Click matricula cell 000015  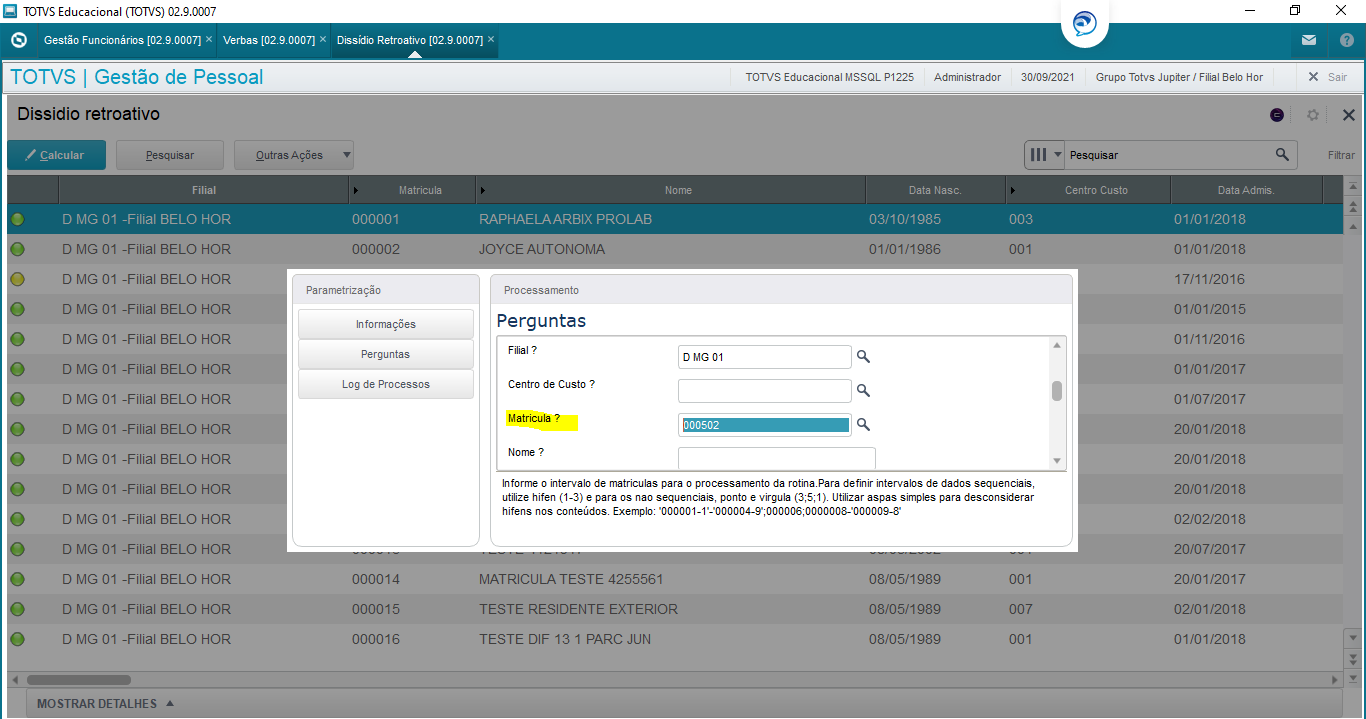click(376, 609)
